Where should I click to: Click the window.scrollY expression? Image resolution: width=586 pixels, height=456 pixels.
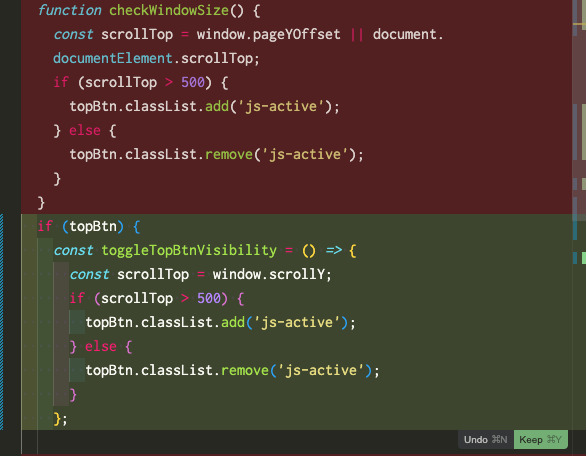click(269, 274)
